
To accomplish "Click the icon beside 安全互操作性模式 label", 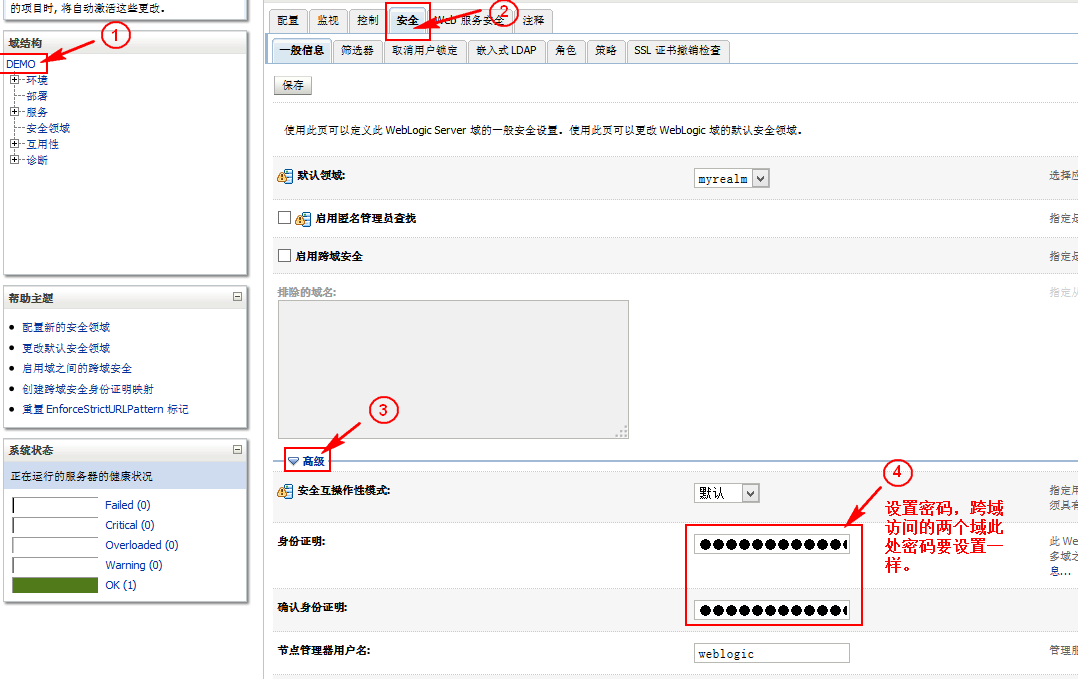I will (x=285, y=491).
